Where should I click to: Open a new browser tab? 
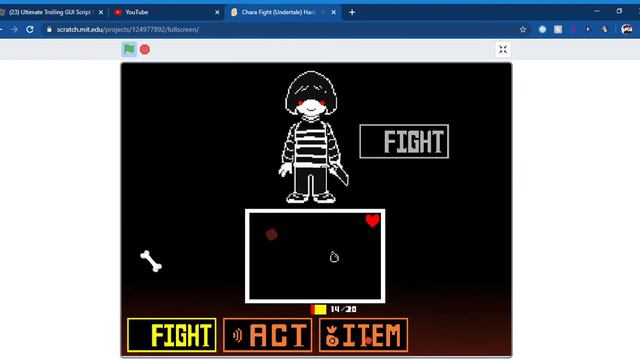coord(352,12)
